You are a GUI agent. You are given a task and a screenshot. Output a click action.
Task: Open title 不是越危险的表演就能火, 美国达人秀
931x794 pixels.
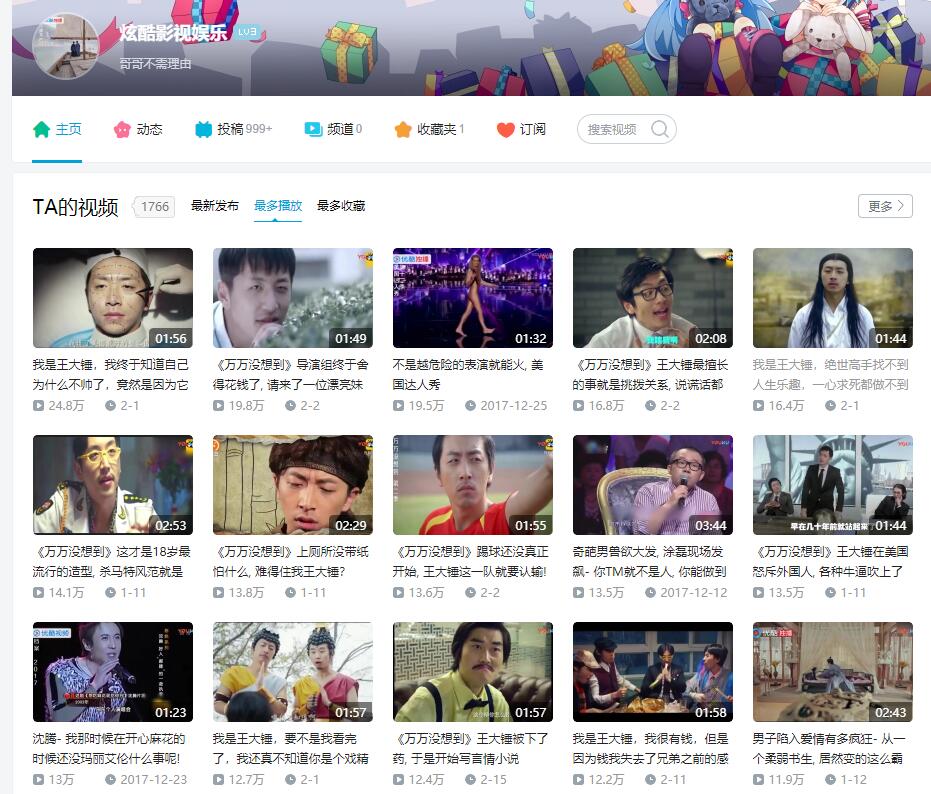tap(468, 375)
